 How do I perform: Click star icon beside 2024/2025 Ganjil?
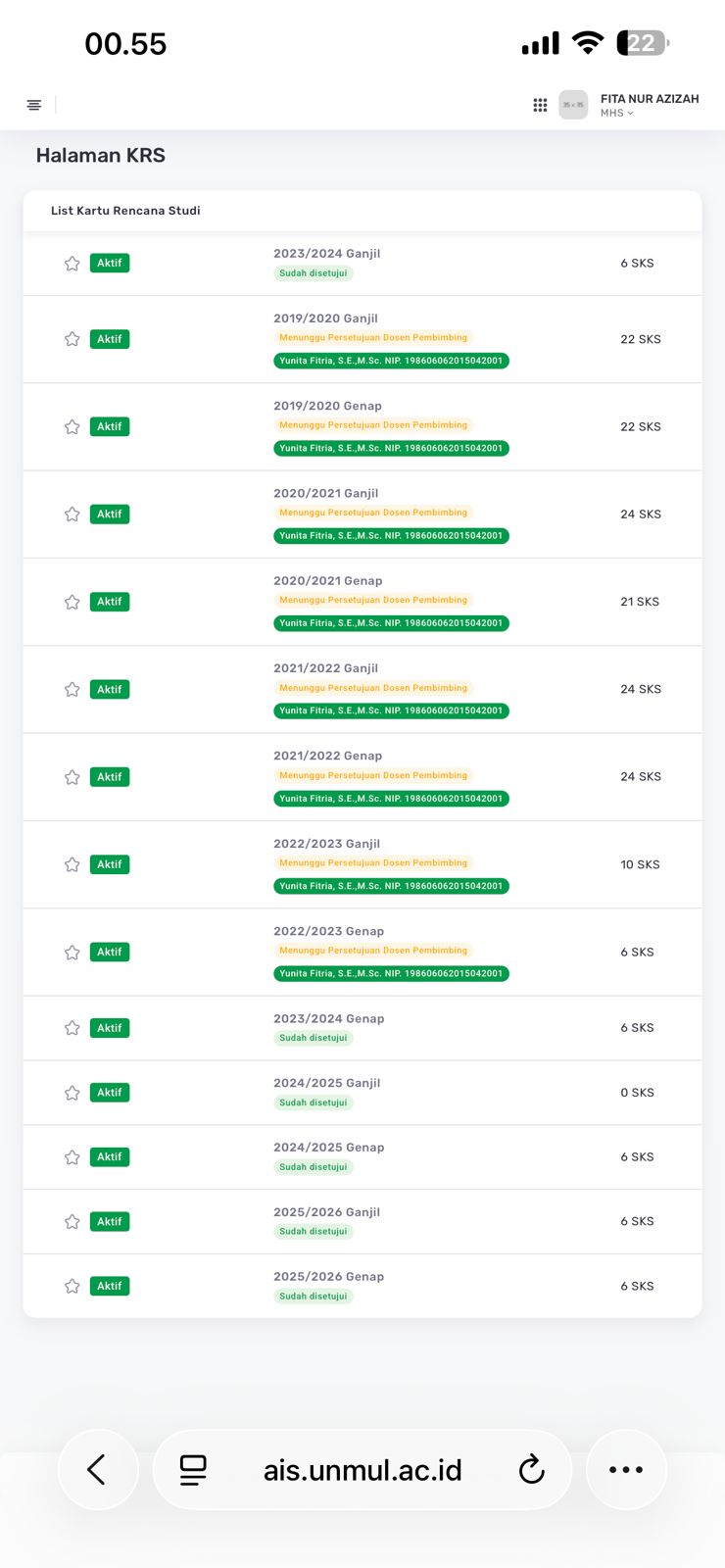coord(72,1093)
